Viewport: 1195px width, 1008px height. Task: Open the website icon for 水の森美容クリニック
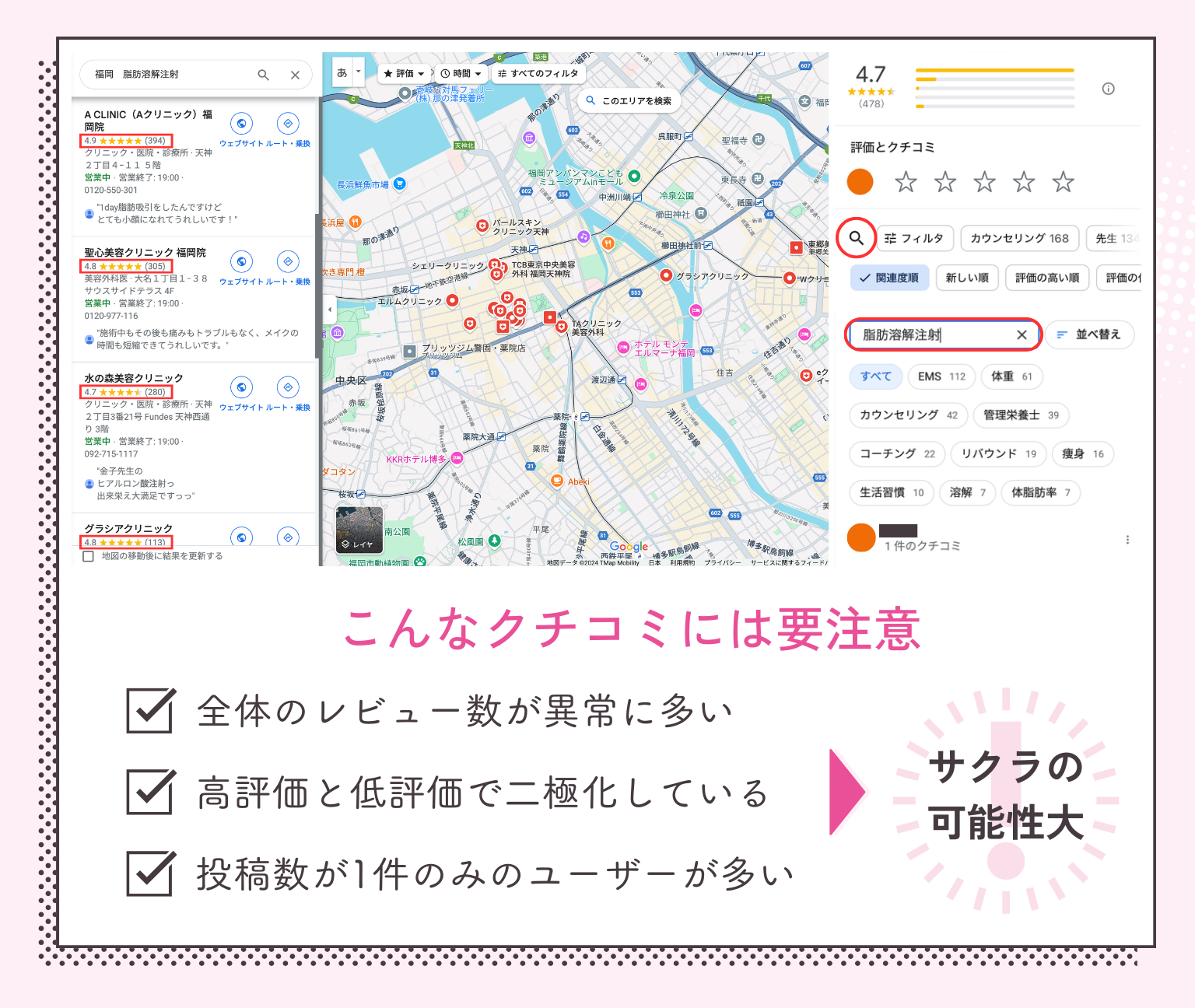click(x=241, y=387)
